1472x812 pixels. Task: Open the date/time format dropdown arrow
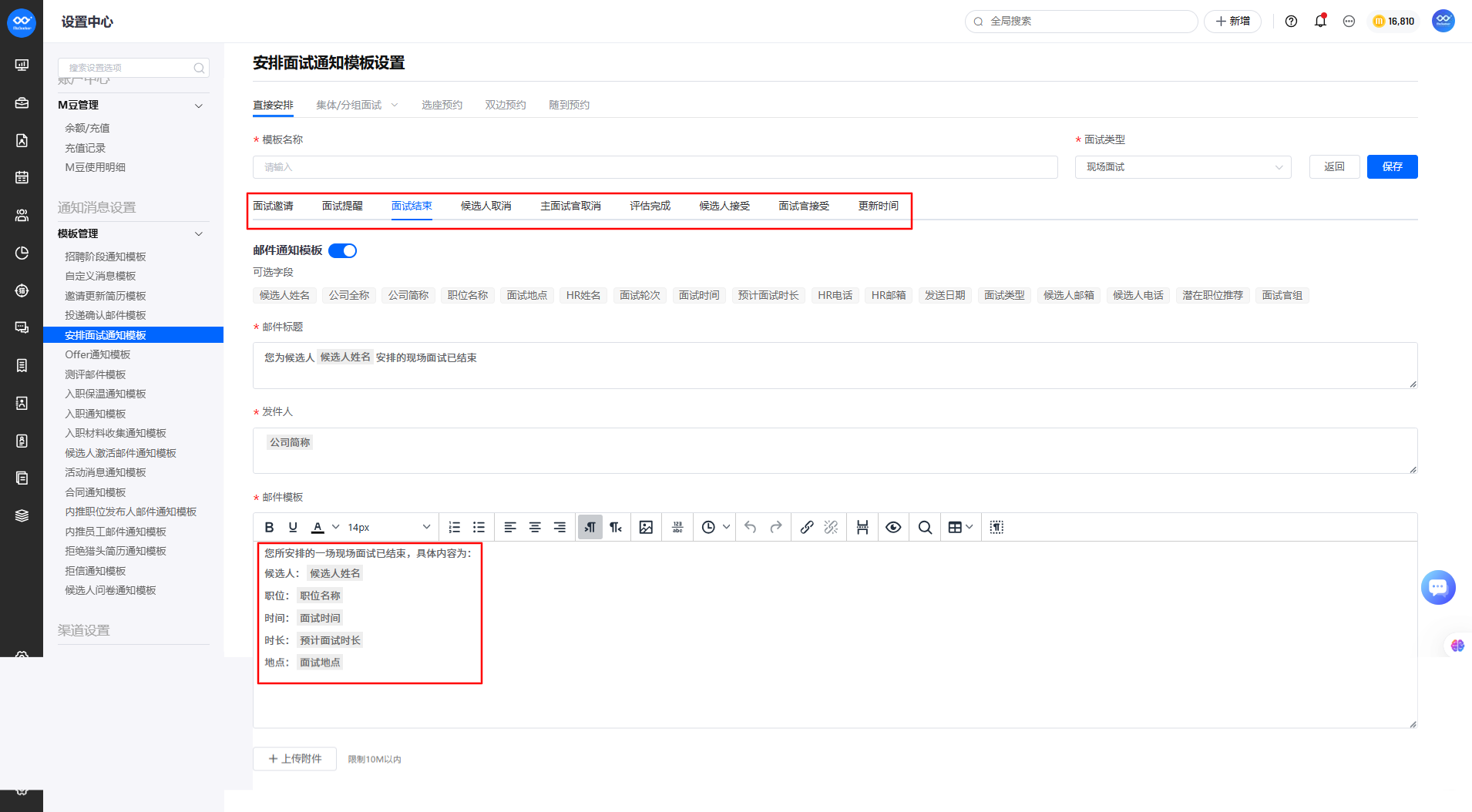tap(726, 527)
